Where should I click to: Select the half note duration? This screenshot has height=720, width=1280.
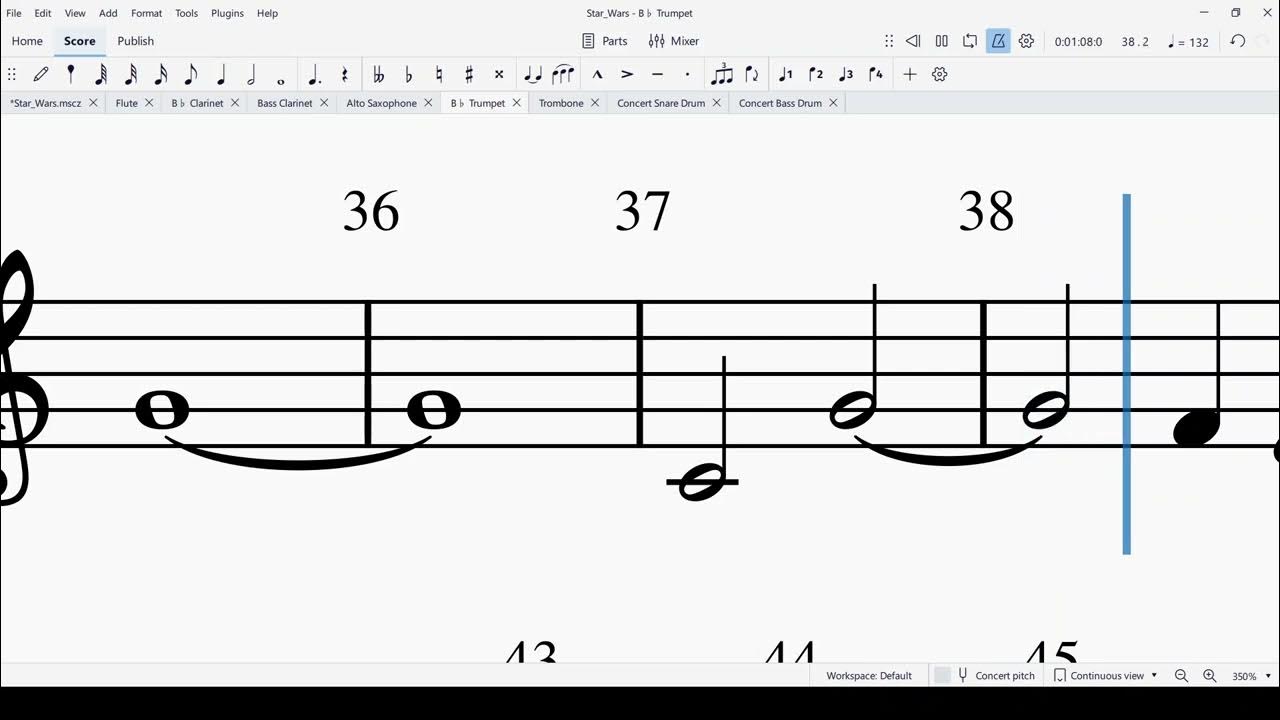(251, 74)
